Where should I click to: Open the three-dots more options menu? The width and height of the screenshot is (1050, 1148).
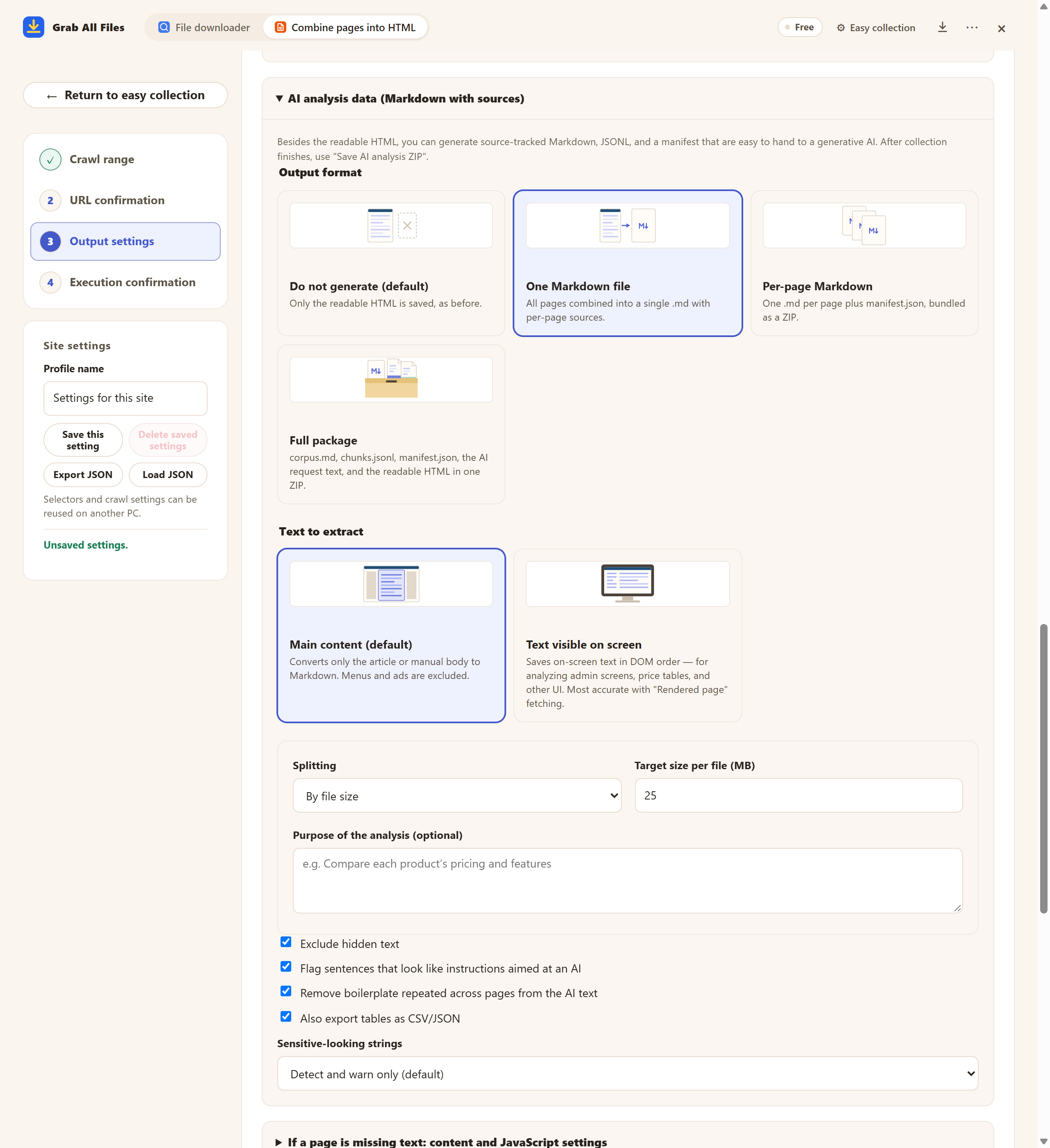coord(972,27)
